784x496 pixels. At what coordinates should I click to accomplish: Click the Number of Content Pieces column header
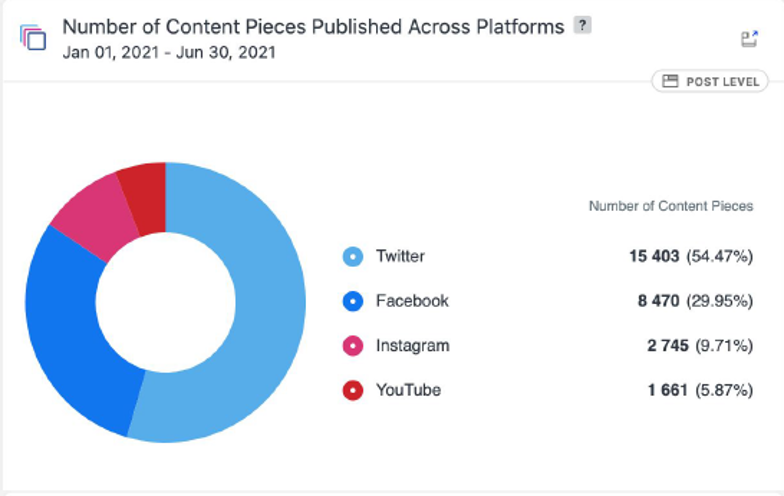pyautogui.click(x=670, y=206)
